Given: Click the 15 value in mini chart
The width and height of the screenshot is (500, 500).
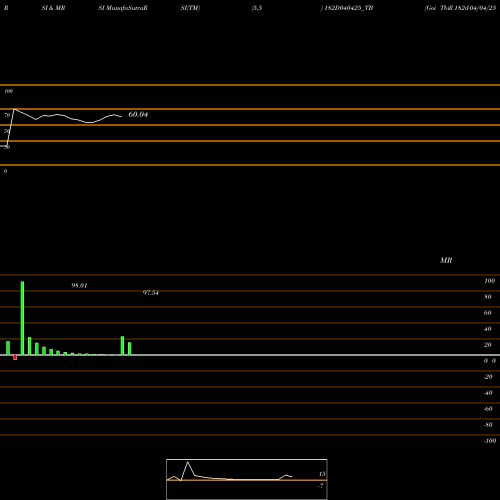Looking at the screenshot, I should point(322,474).
